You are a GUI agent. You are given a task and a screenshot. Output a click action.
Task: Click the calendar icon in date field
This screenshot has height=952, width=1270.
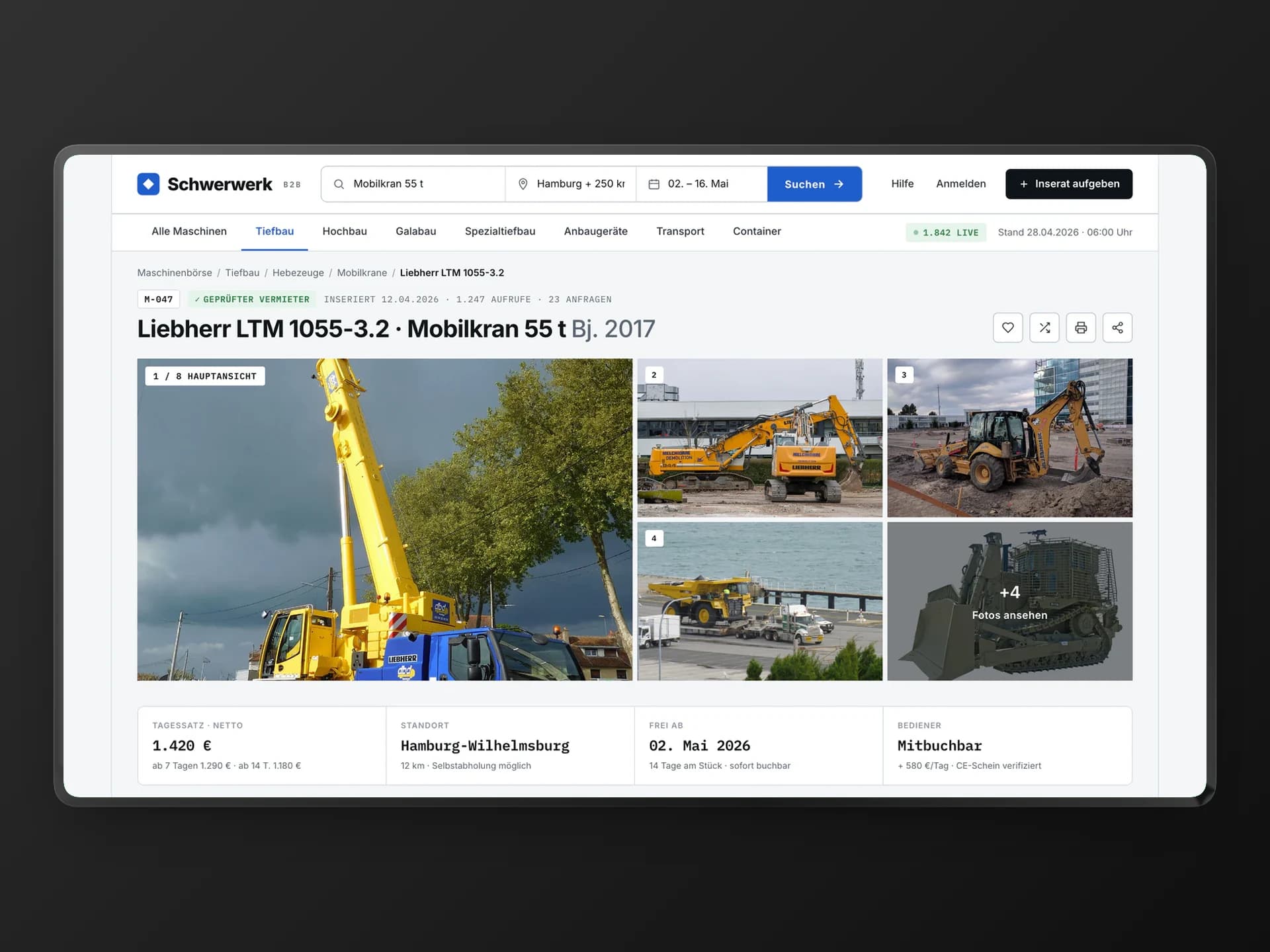(654, 184)
